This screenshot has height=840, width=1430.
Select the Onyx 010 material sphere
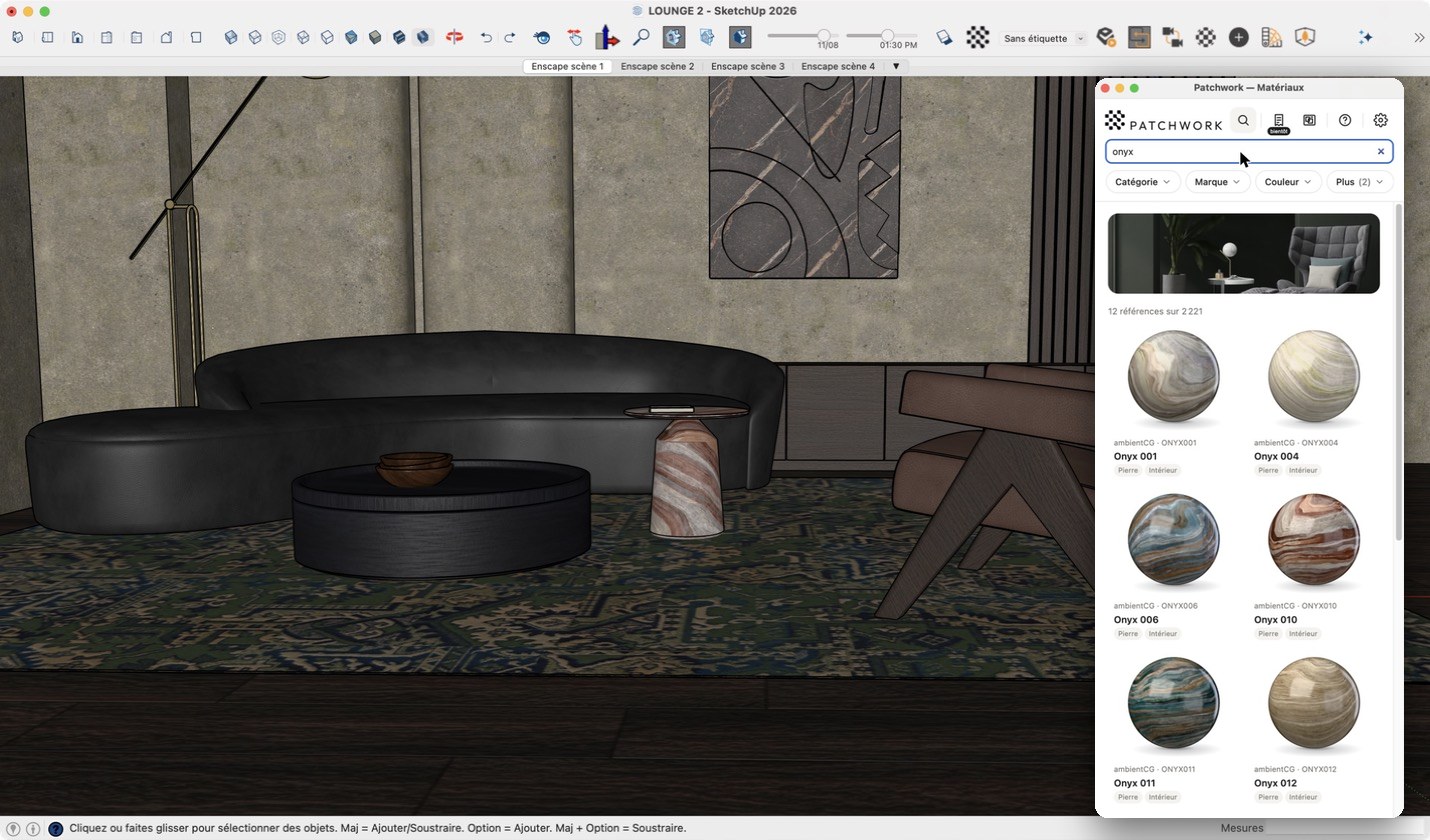[1314, 540]
